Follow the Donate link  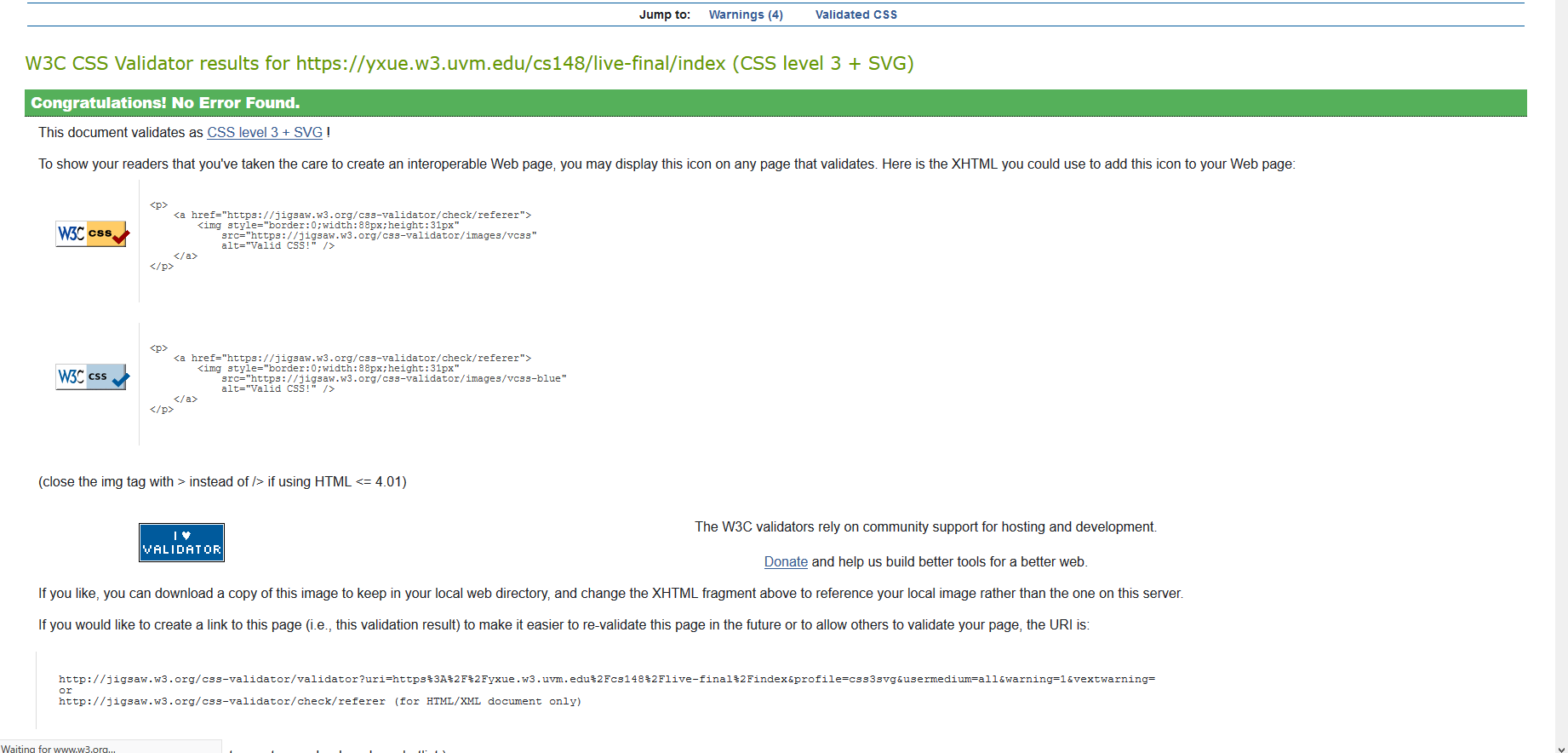(x=785, y=562)
